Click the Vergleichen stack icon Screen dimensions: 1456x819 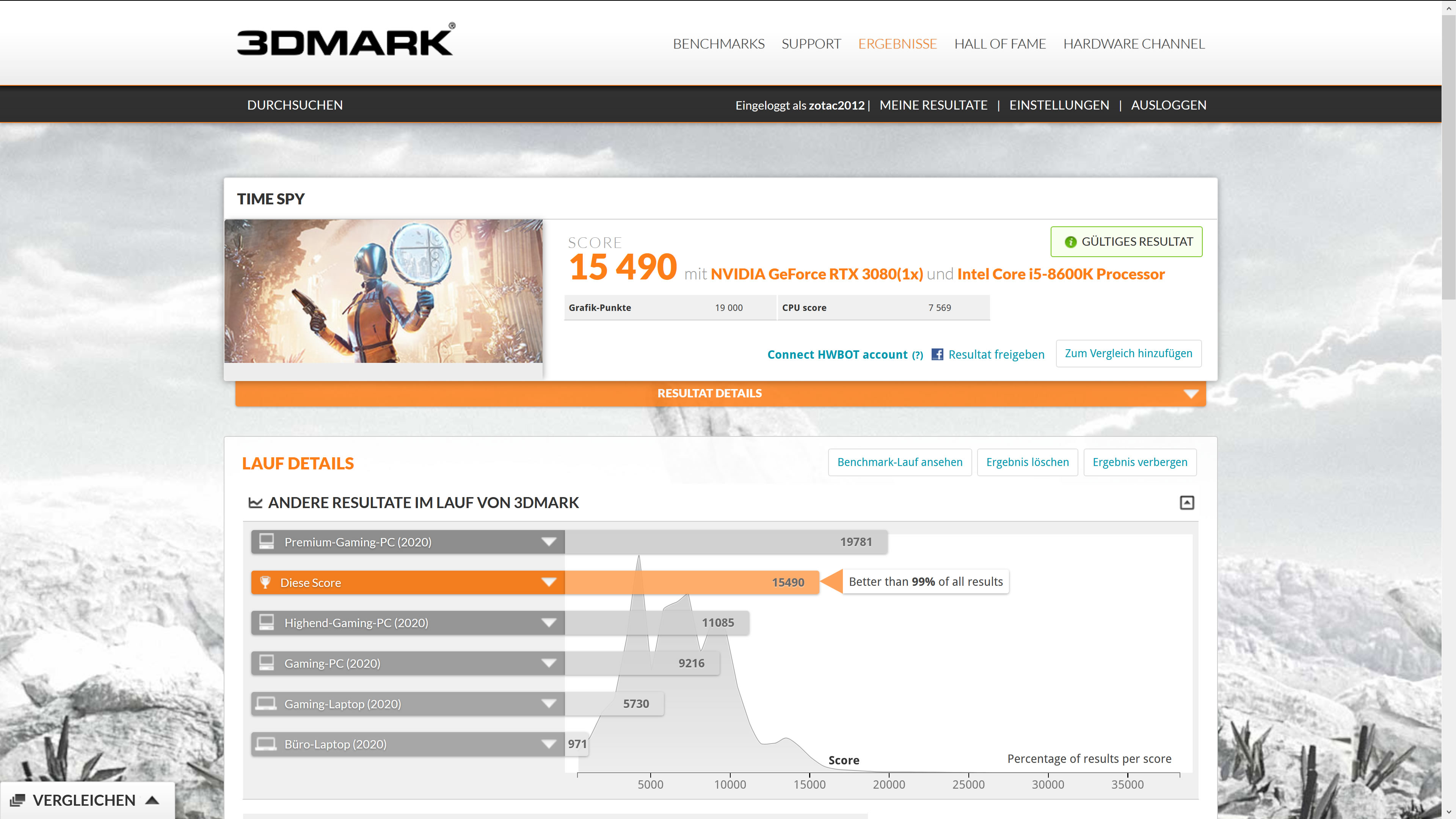click(17, 800)
